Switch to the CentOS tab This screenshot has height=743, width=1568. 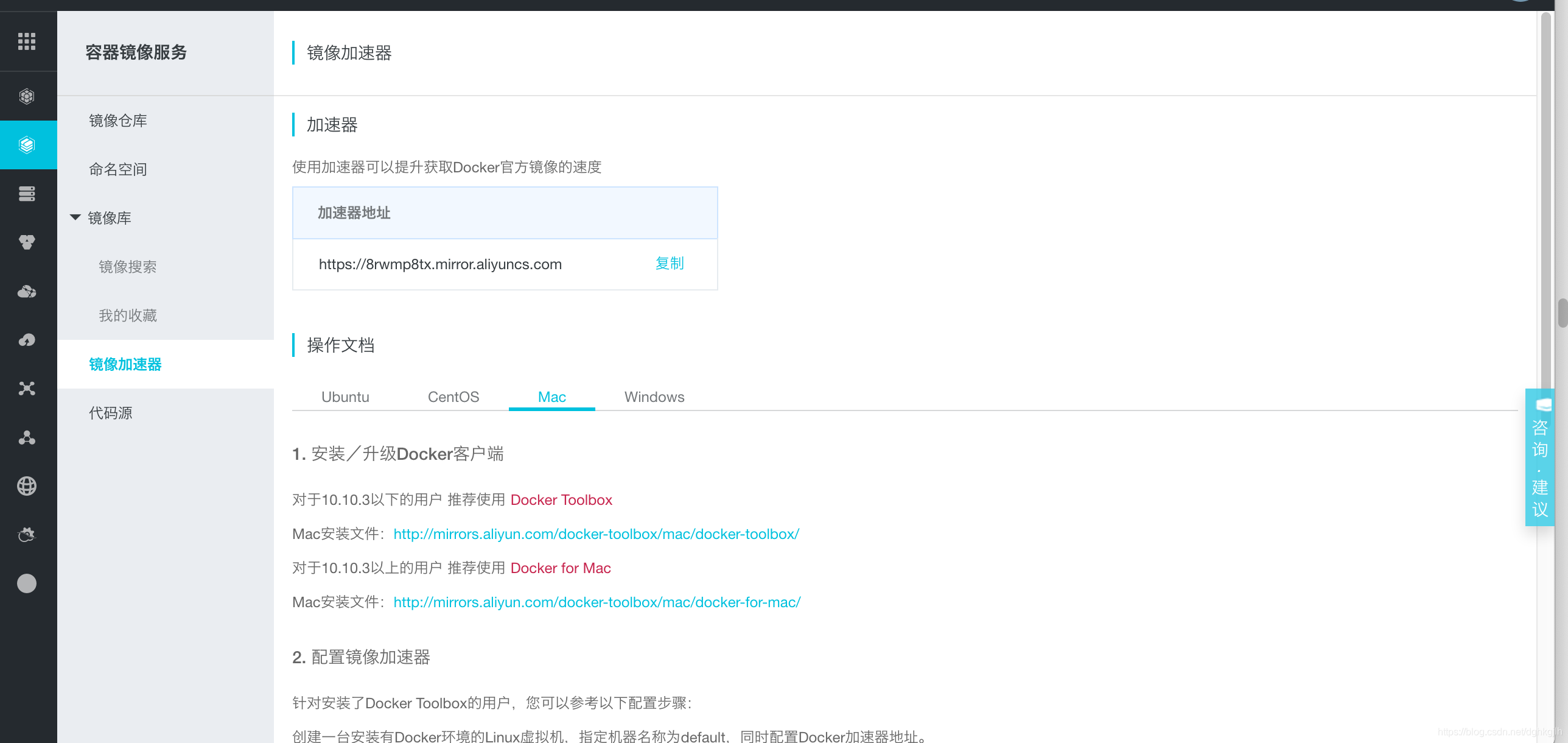[453, 397]
